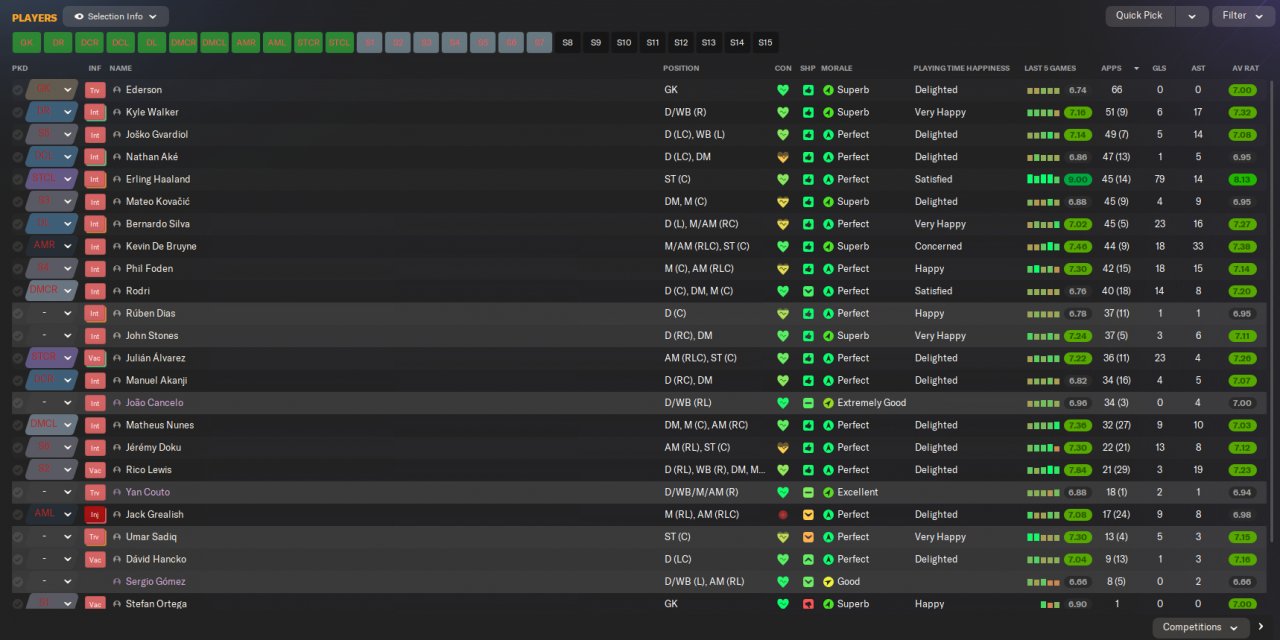Click Stefan Ortega's red sharpness icon
The width and height of the screenshot is (1280, 640).
point(808,604)
